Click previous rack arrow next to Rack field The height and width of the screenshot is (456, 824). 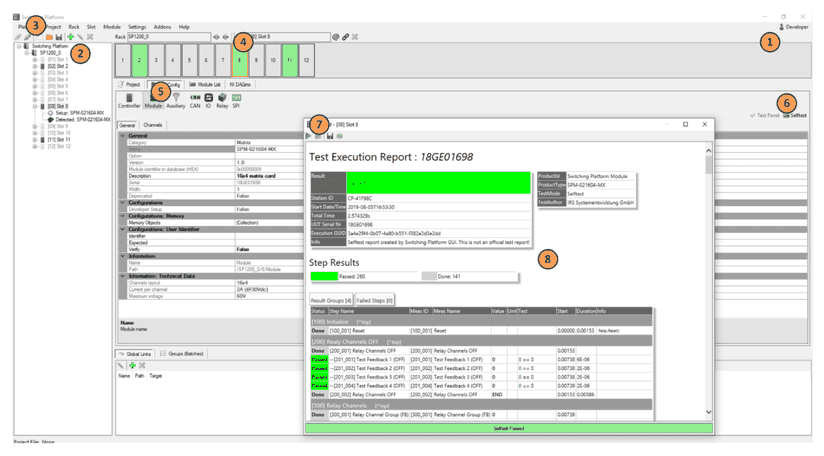pyautogui.click(x=216, y=37)
